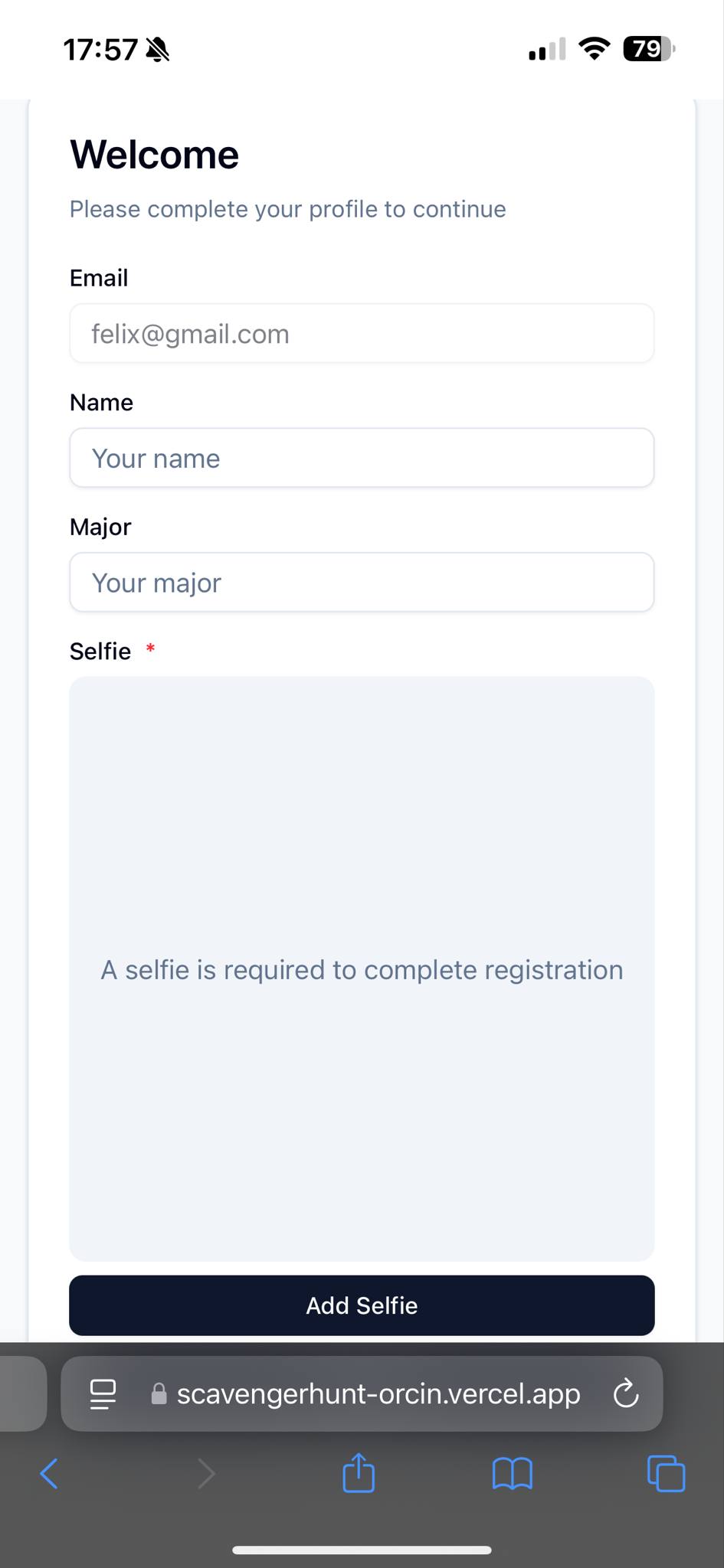Tap the Safari back arrow
The width and height of the screenshot is (724, 1568).
[x=49, y=1473]
